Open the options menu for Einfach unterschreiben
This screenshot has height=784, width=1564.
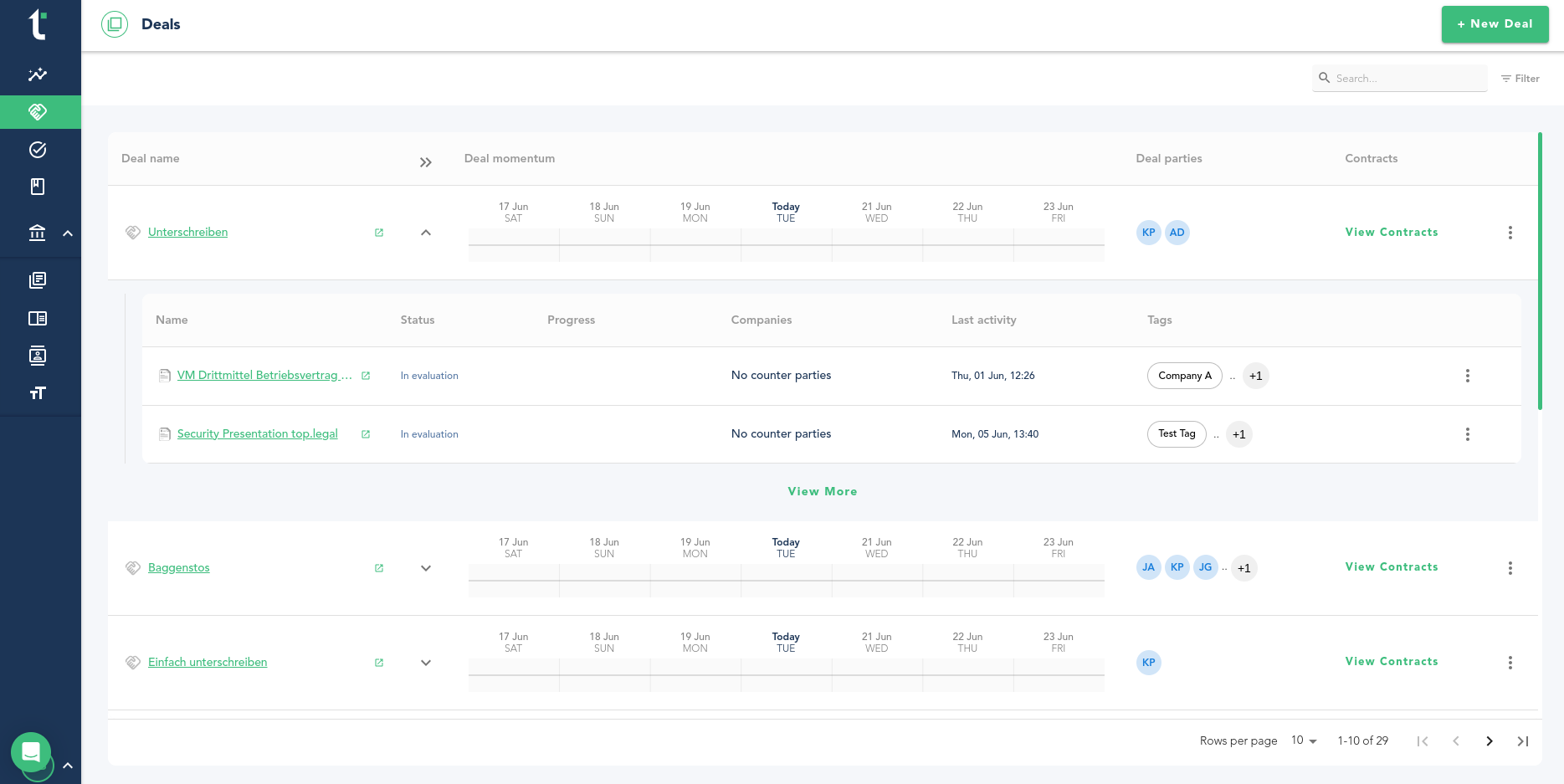point(1510,662)
